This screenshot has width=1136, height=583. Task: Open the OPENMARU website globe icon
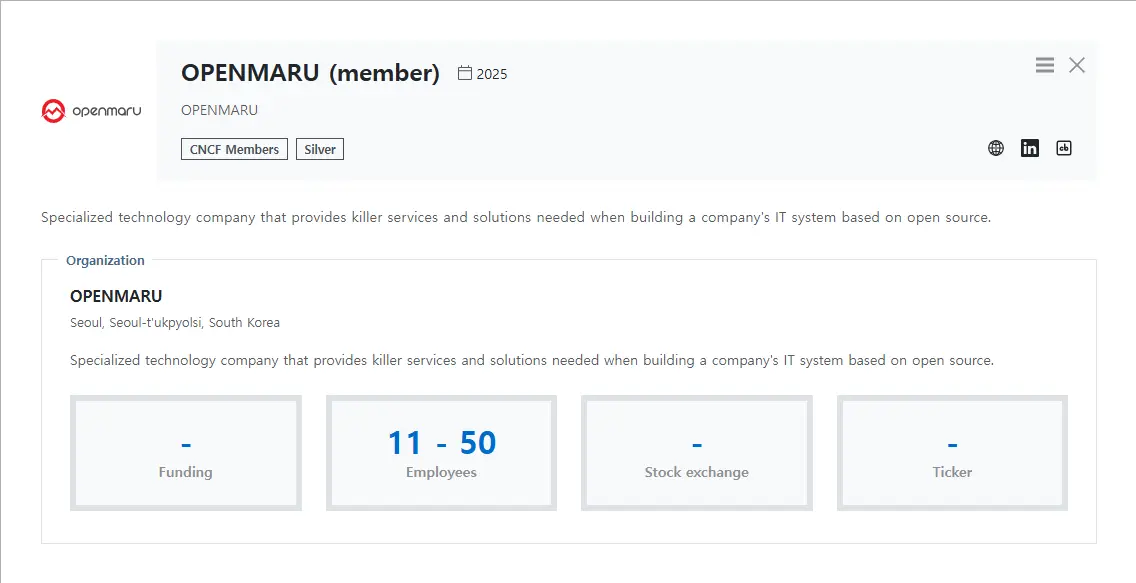tap(996, 148)
